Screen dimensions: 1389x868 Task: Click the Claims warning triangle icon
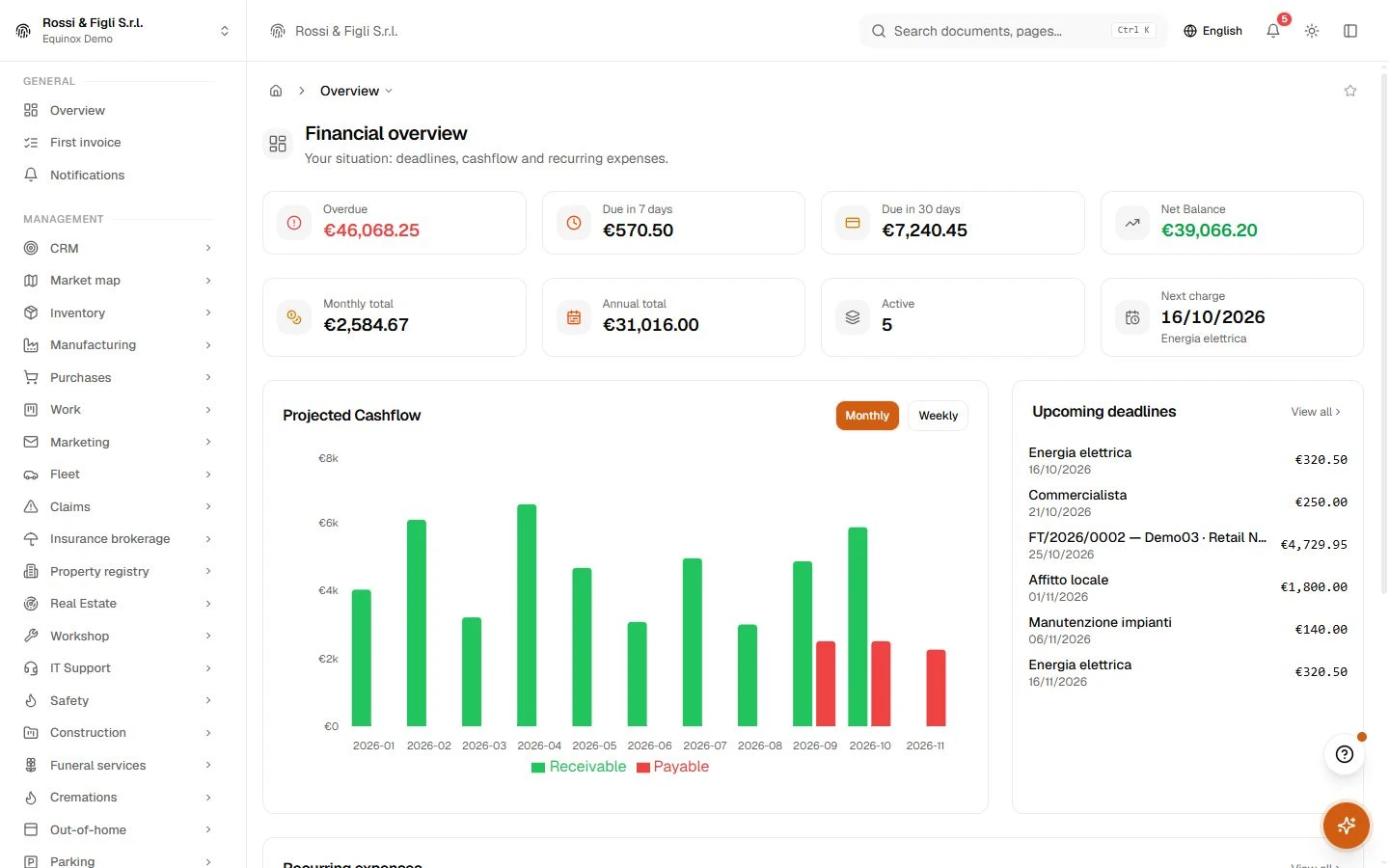tap(31, 506)
